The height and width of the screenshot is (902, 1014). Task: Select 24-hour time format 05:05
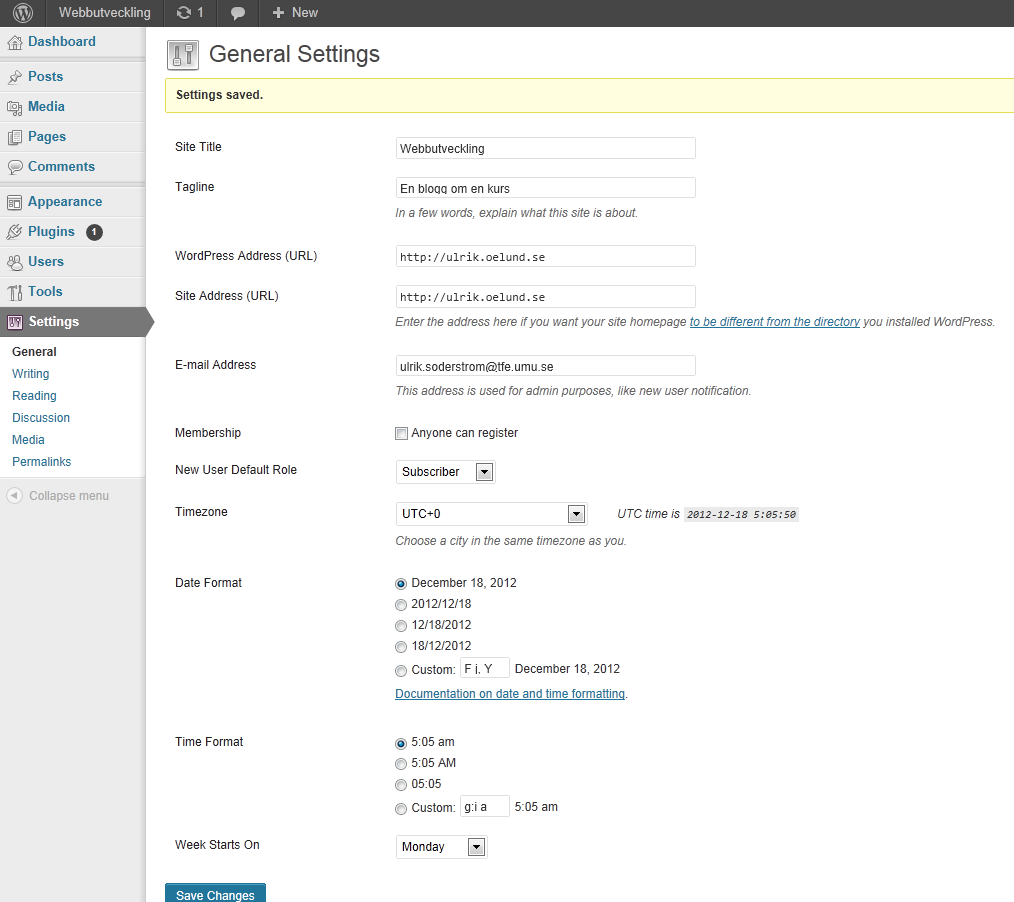(x=401, y=785)
